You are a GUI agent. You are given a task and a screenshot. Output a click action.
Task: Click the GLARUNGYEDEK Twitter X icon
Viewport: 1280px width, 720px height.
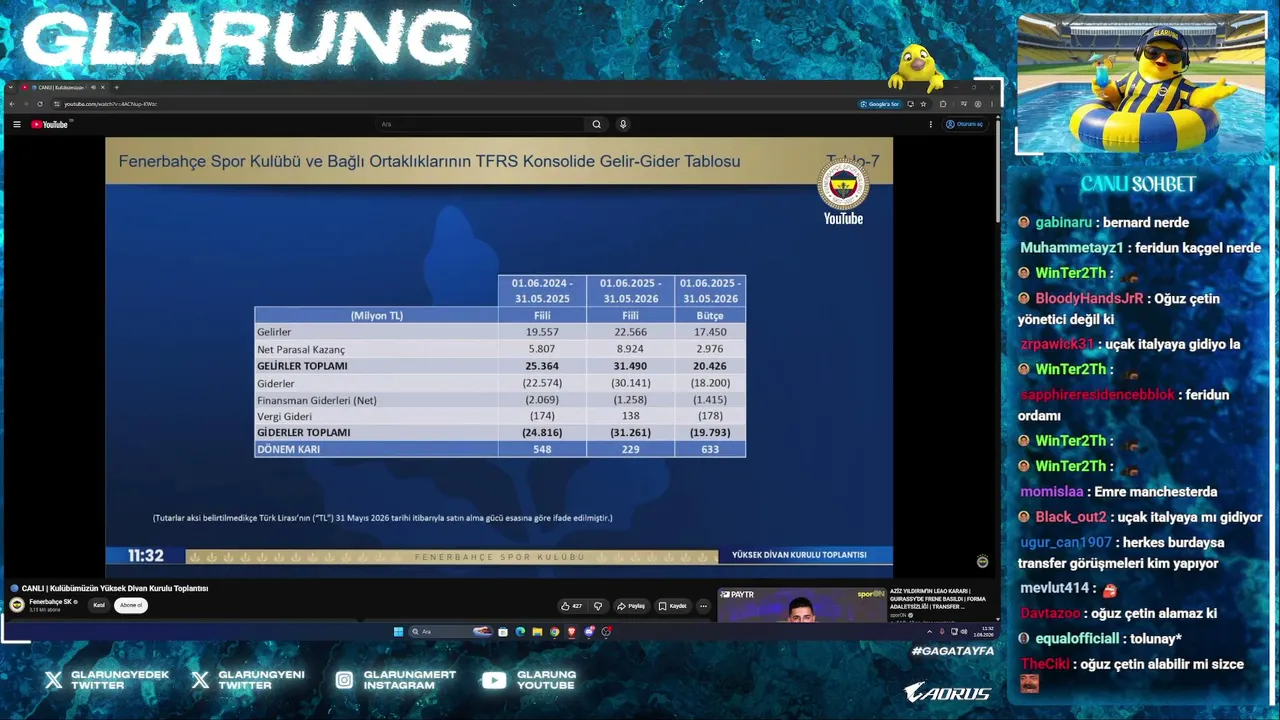[53, 680]
